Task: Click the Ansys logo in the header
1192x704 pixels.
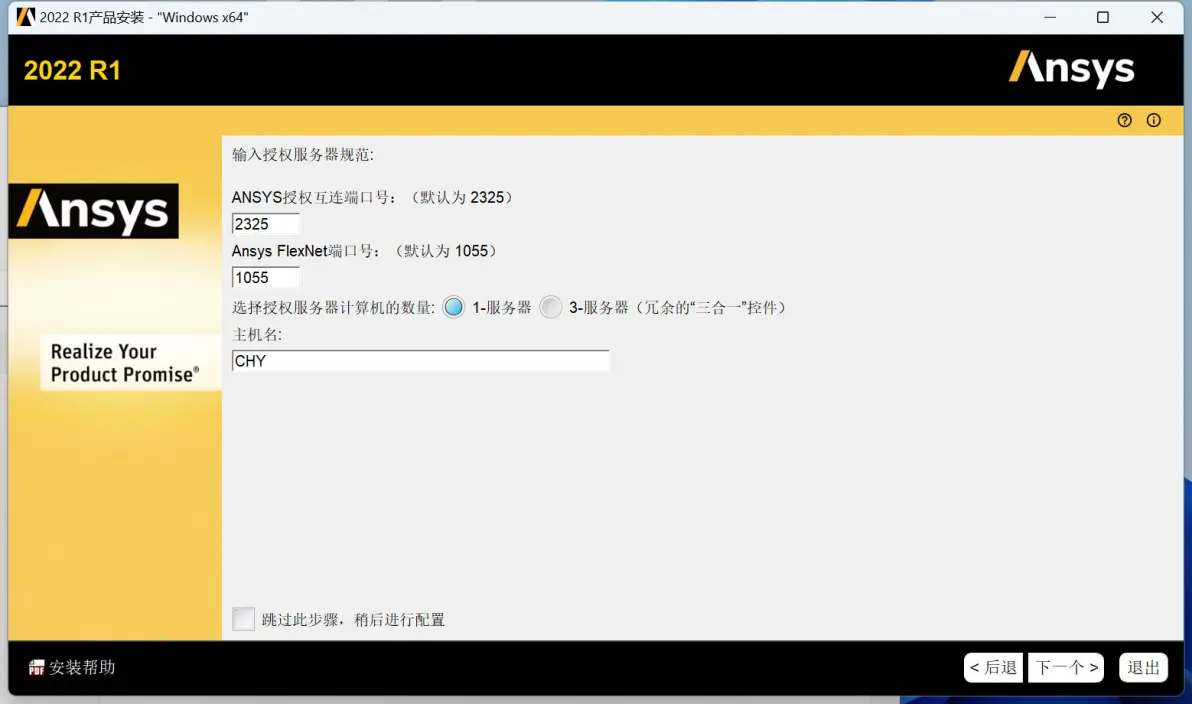Action: 1071,69
